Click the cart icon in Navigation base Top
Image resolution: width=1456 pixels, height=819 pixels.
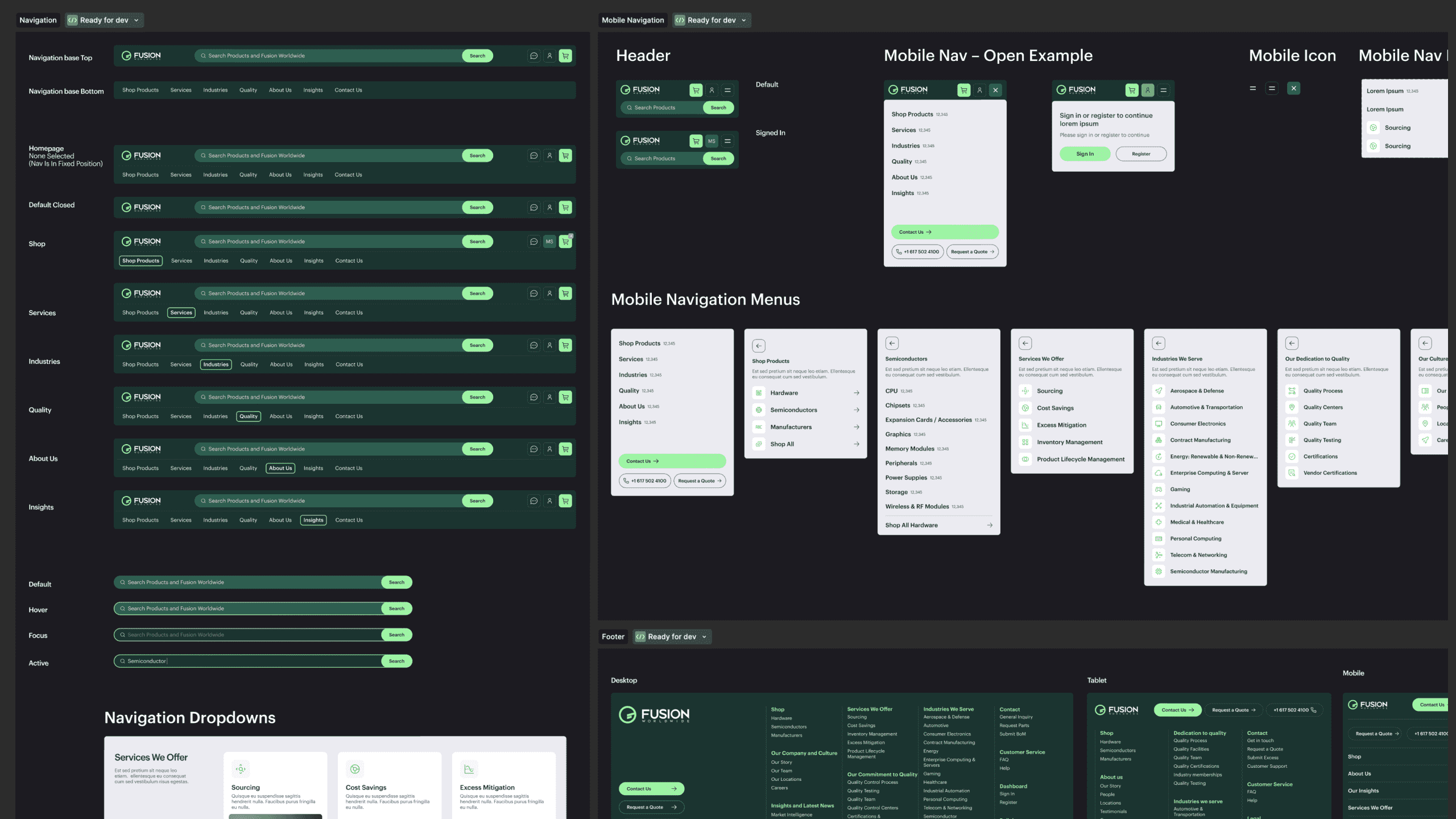[565, 56]
